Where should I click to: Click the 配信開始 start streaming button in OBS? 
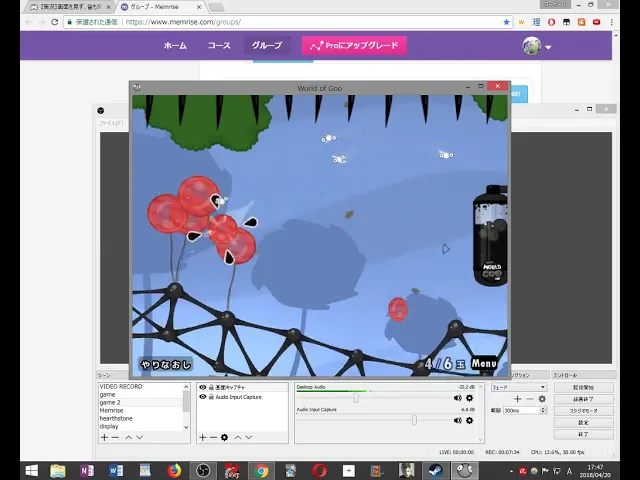pyautogui.click(x=584, y=387)
